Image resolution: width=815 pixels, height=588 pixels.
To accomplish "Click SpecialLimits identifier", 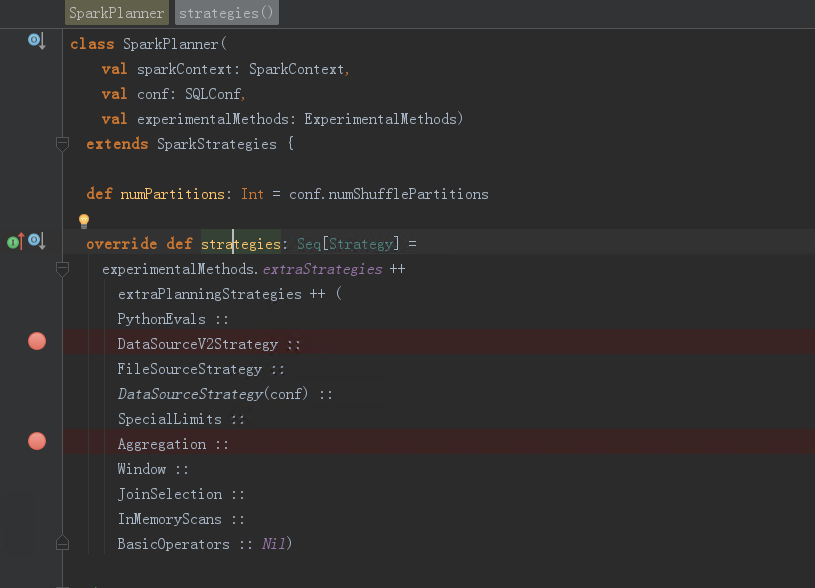I will pyautogui.click(x=169, y=419).
